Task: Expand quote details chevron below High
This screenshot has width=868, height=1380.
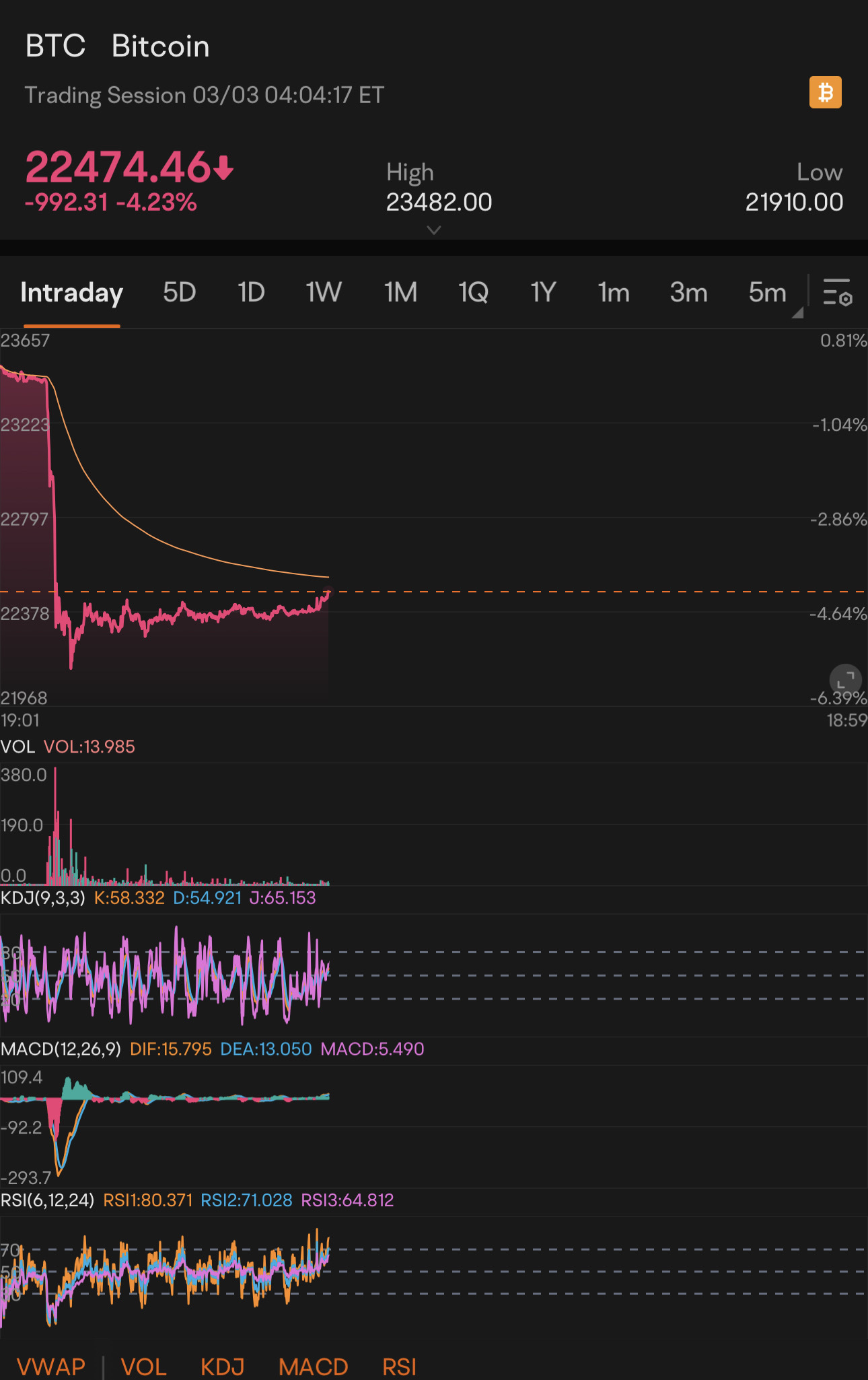Action: (434, 230)
